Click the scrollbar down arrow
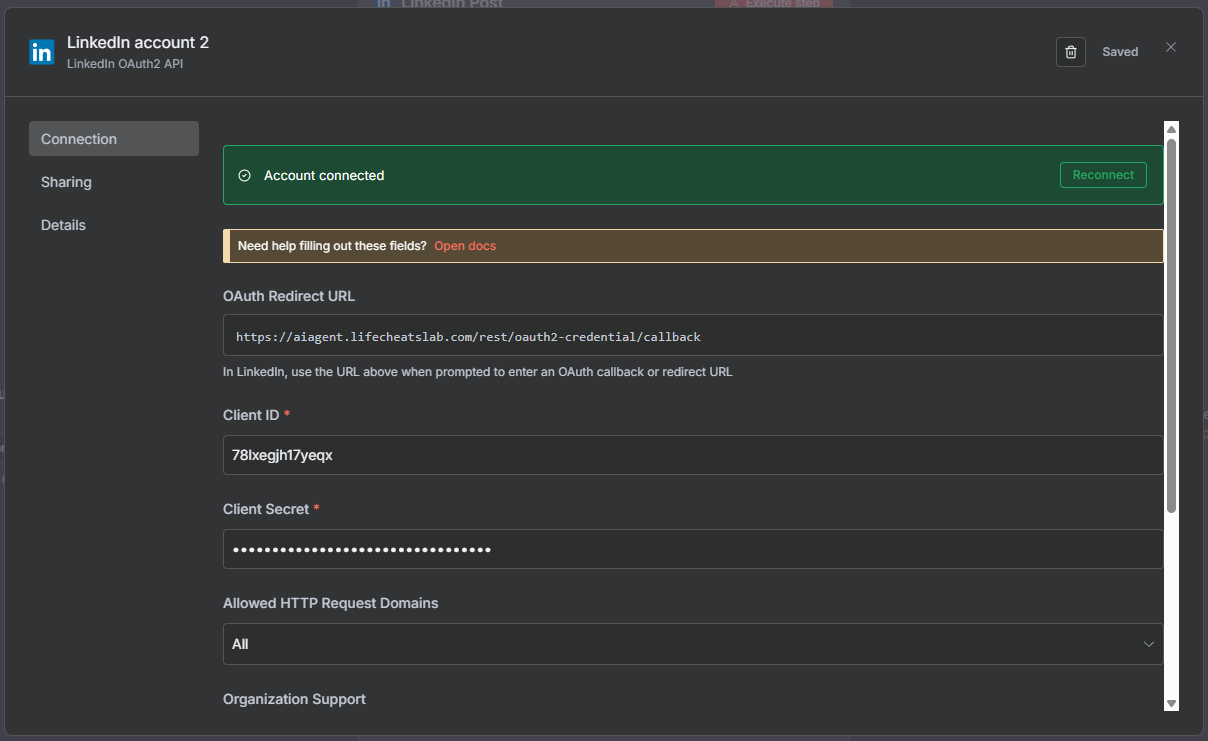1208x741 pixels. [1171, 703]
